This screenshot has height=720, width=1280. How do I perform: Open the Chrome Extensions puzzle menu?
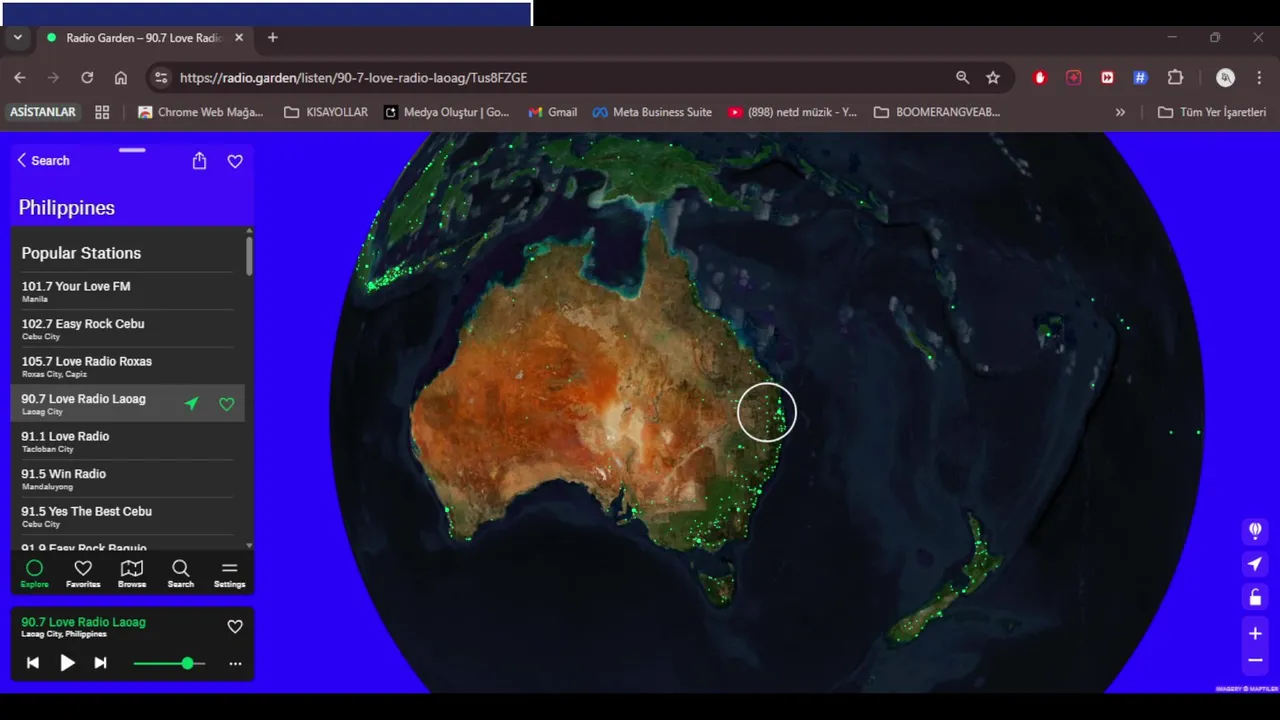click(x=1176, y=78)
